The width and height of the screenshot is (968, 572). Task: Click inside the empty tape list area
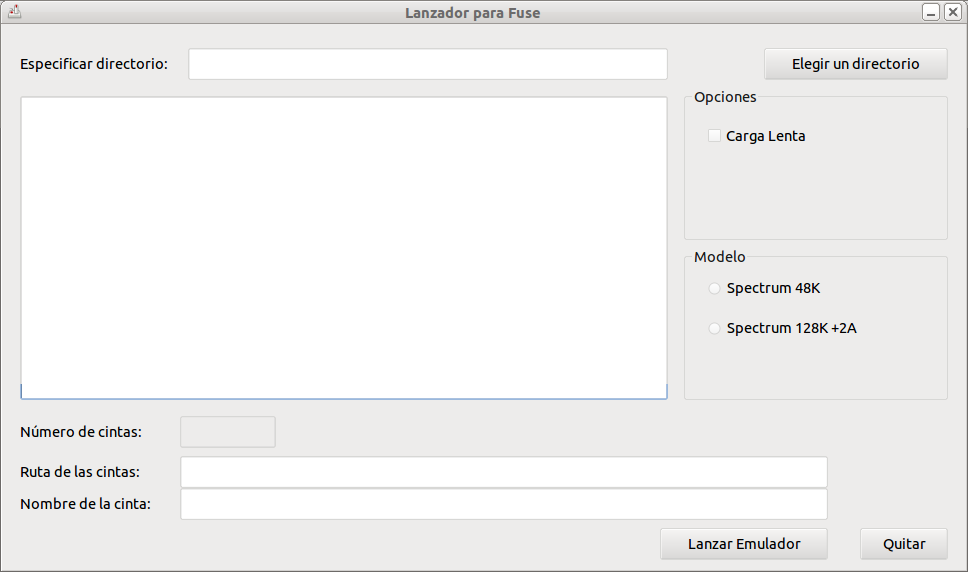click(x=344, y=248)
